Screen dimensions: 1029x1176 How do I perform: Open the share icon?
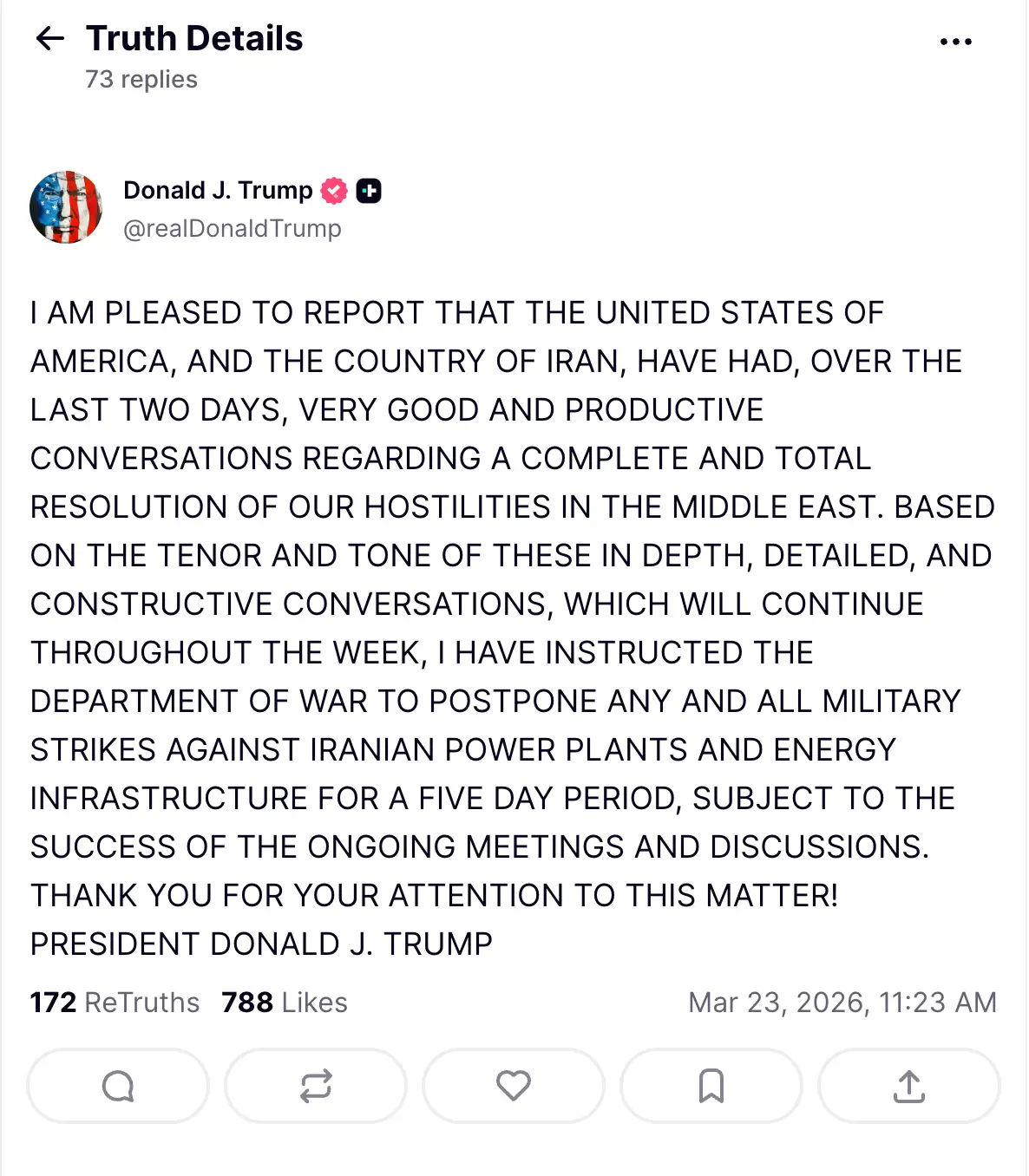(908, 1086)
